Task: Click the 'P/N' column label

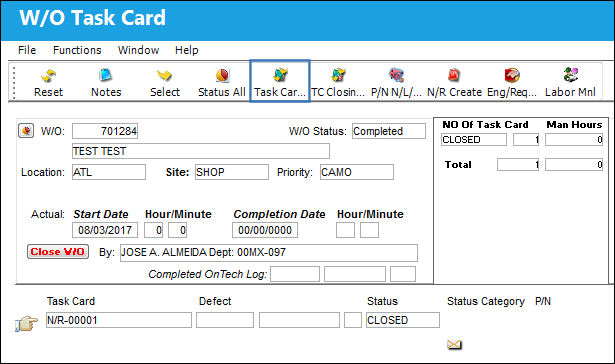Action: (x=543, y=301)
